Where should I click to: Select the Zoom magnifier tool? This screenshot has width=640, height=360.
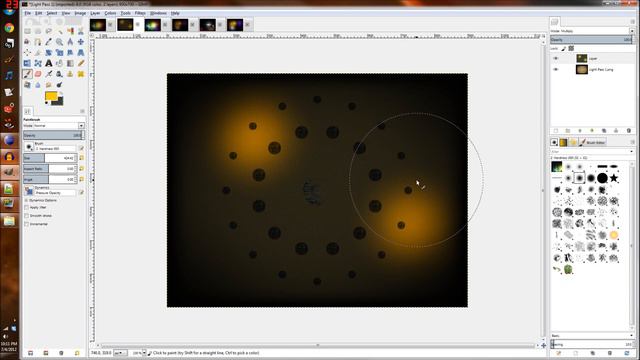(60, 42)
